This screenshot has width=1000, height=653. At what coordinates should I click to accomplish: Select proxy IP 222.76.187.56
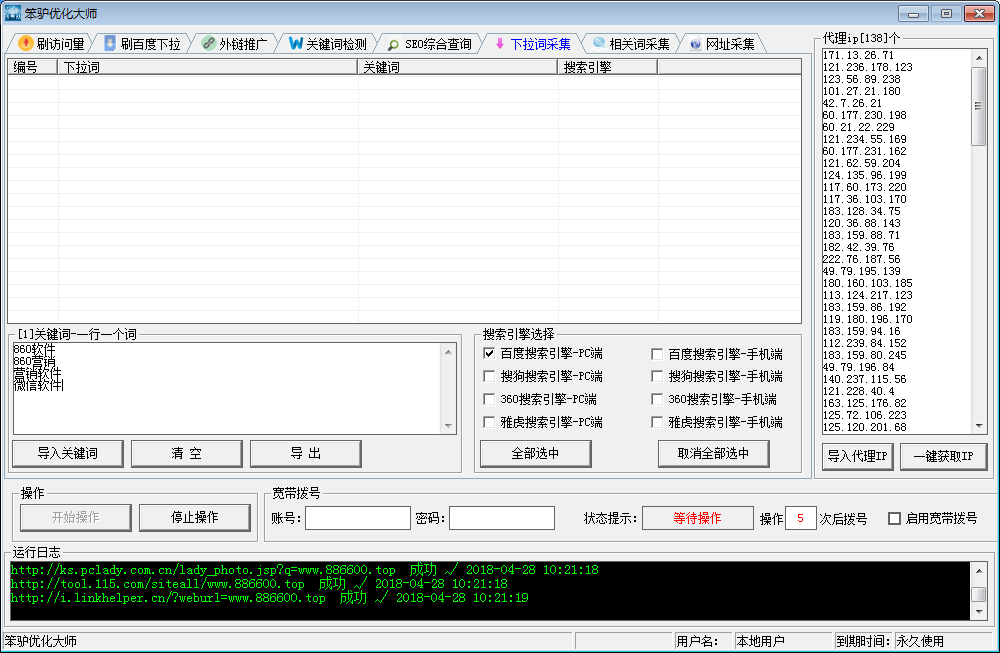(861, 260)
